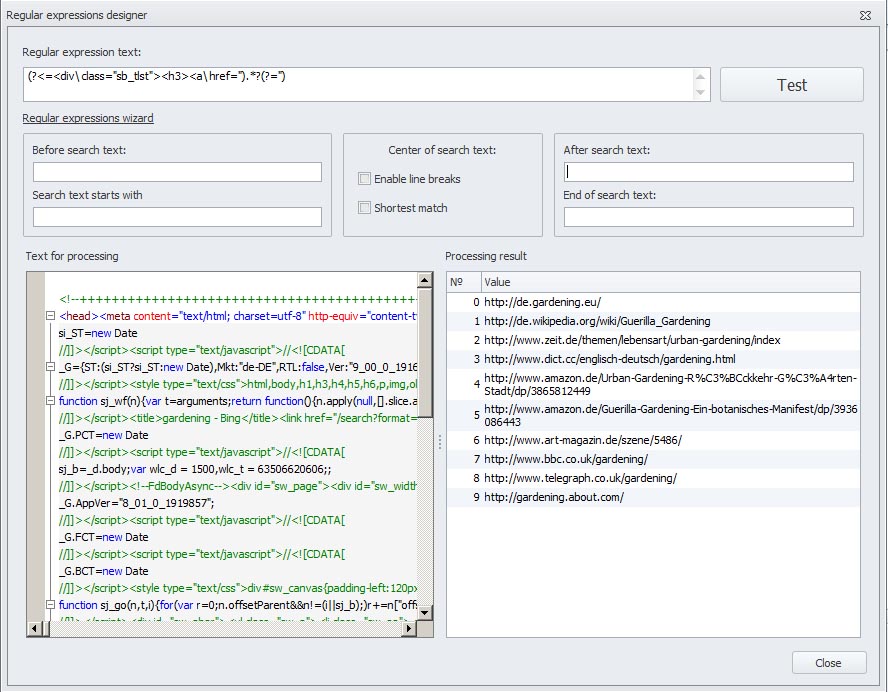
Task: Click the code editor's scroll down arrow
Action: point(425,613)
